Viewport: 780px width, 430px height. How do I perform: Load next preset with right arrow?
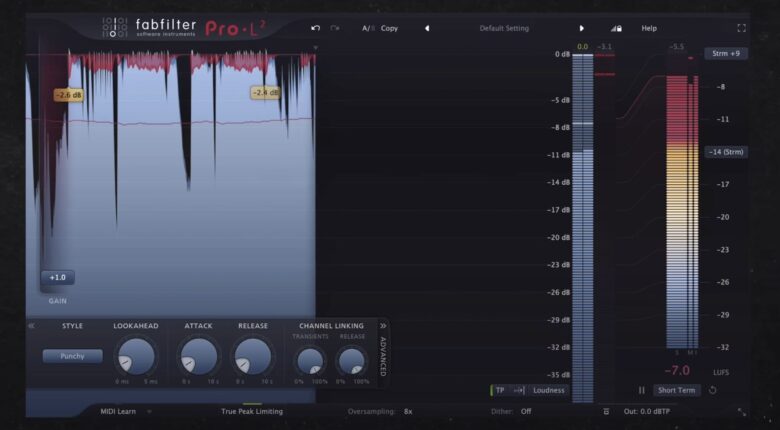tap(582, 28)
